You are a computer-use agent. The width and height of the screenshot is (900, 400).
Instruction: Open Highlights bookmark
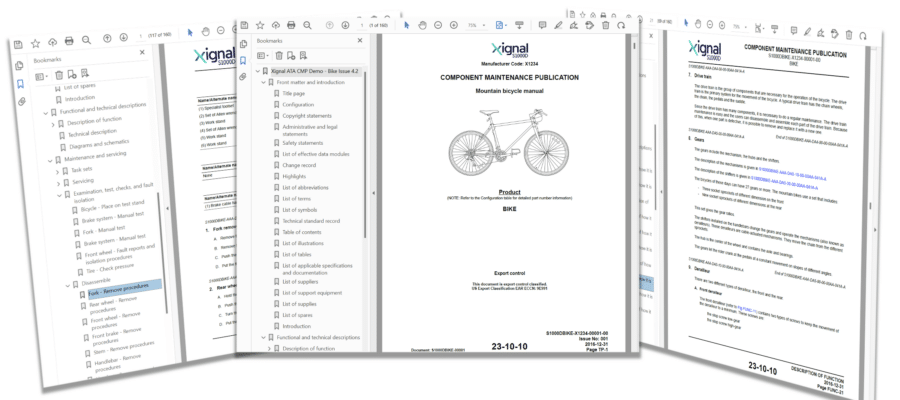294,176
